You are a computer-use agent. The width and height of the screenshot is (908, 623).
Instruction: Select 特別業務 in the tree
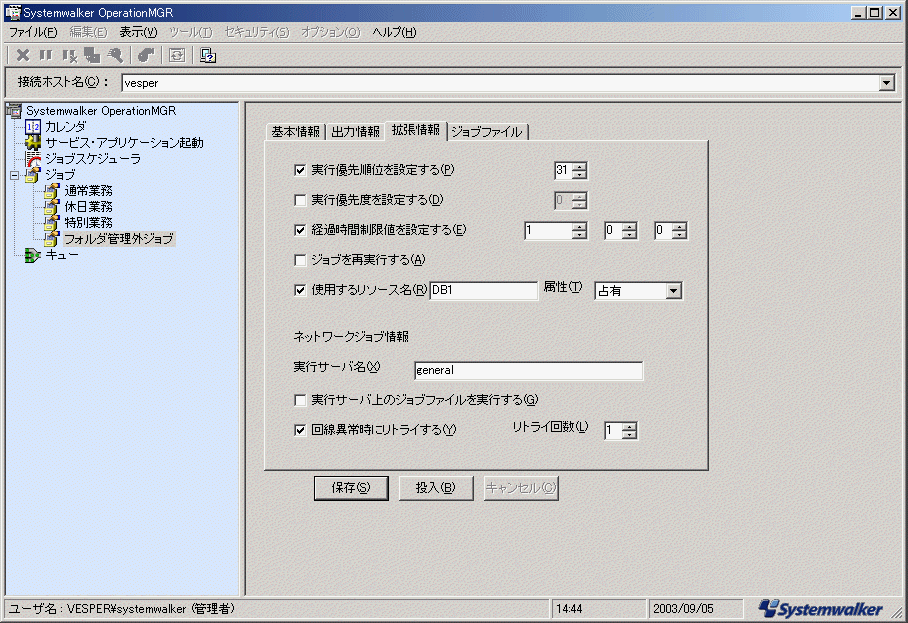click(88, 222)
